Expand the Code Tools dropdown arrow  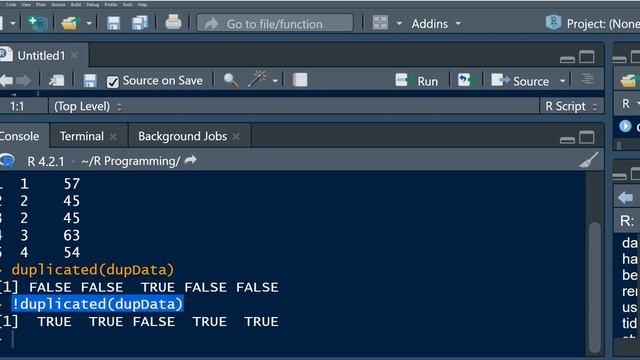coord(275,81)
